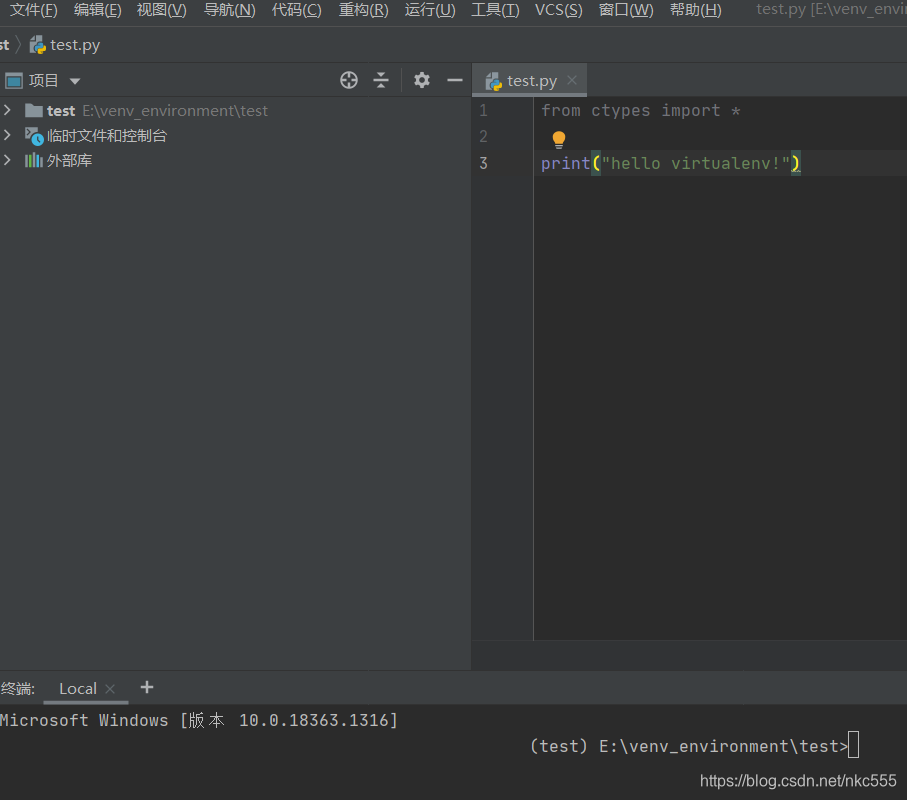Click the locate-opened-file crosshair icon
Image resolution: width=907 pixels, height=800 pixels.
(x=349, y=80)
